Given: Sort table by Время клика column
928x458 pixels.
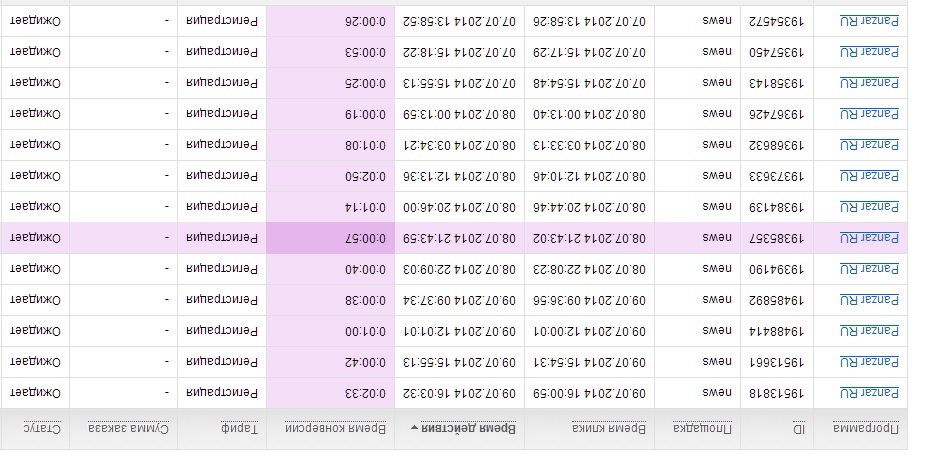Looking at the screenshot, I should [609, 428].
